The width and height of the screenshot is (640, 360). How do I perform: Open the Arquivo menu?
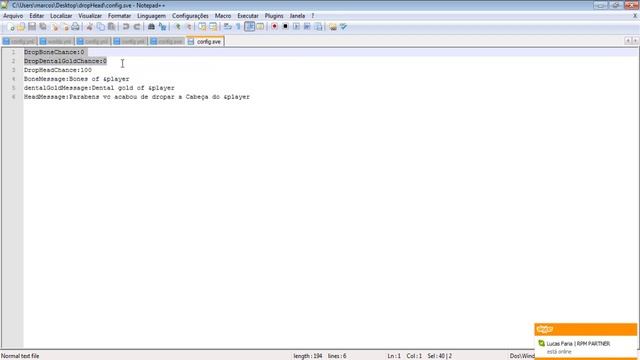pos(13,16)
